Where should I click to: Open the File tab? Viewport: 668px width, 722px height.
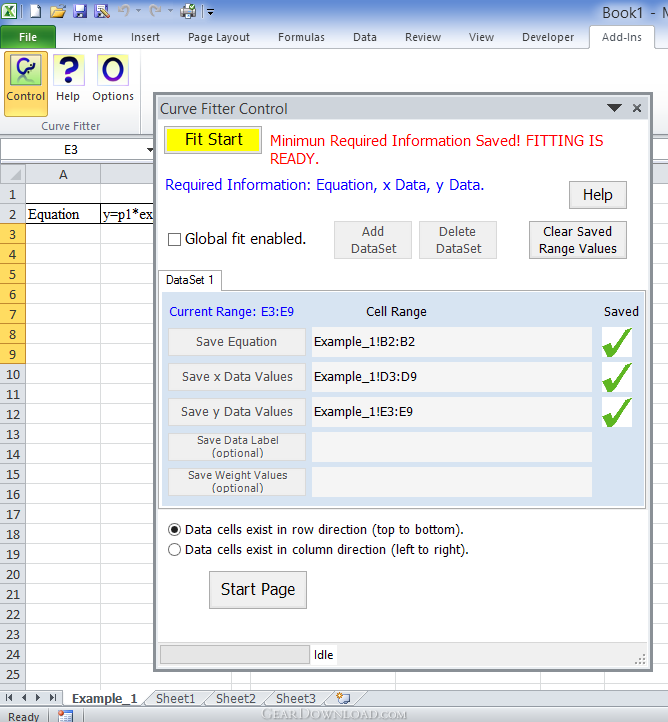coord(28,37)
